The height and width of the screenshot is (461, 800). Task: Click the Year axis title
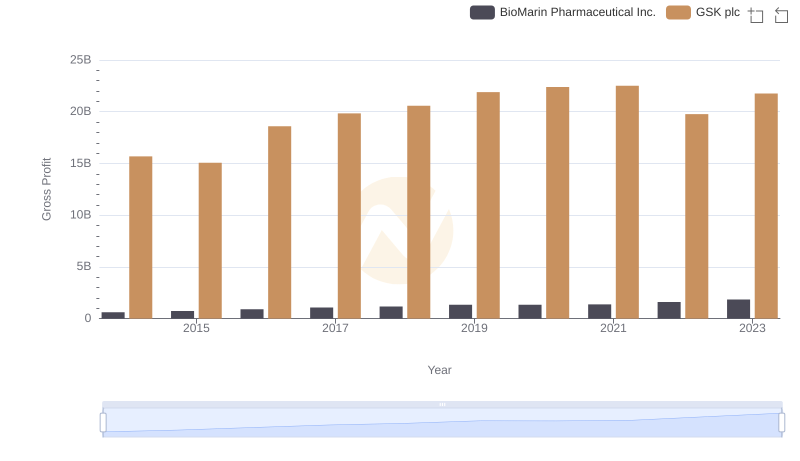coord(439,370)
